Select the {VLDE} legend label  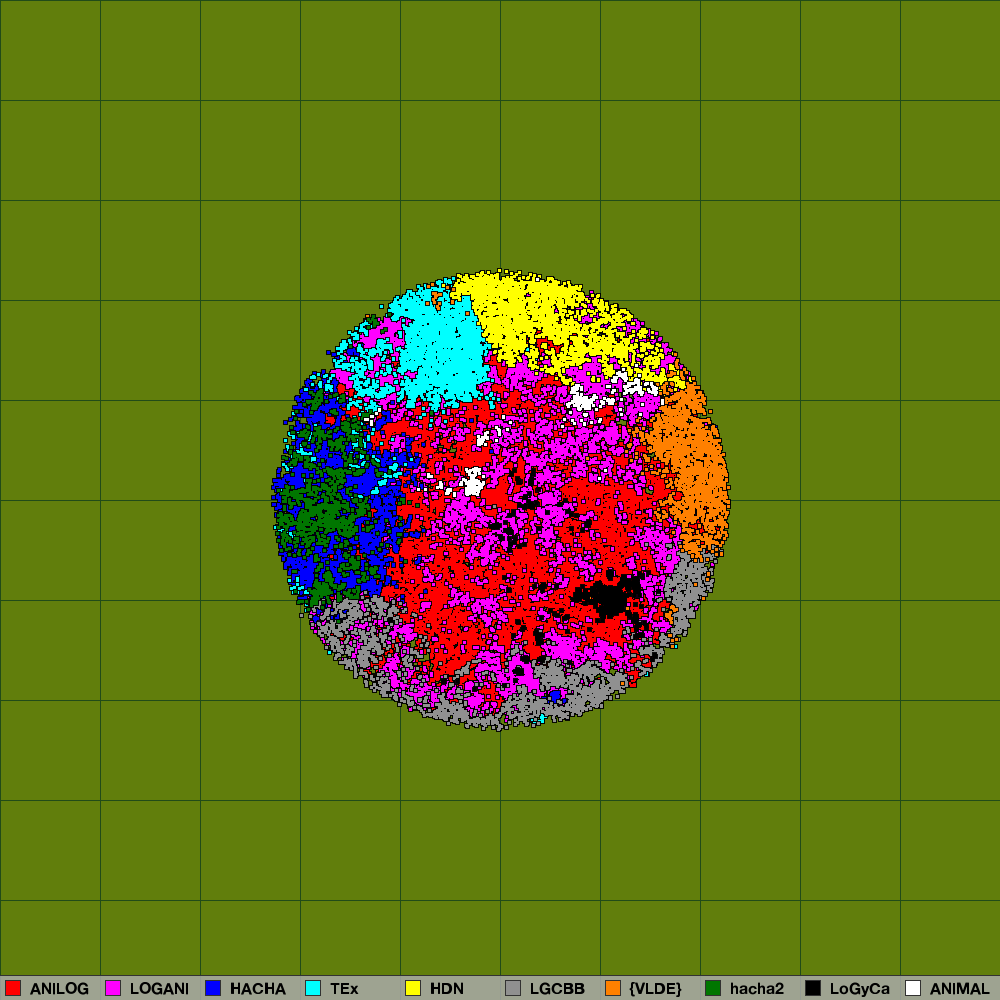click(x=656, y=989)
